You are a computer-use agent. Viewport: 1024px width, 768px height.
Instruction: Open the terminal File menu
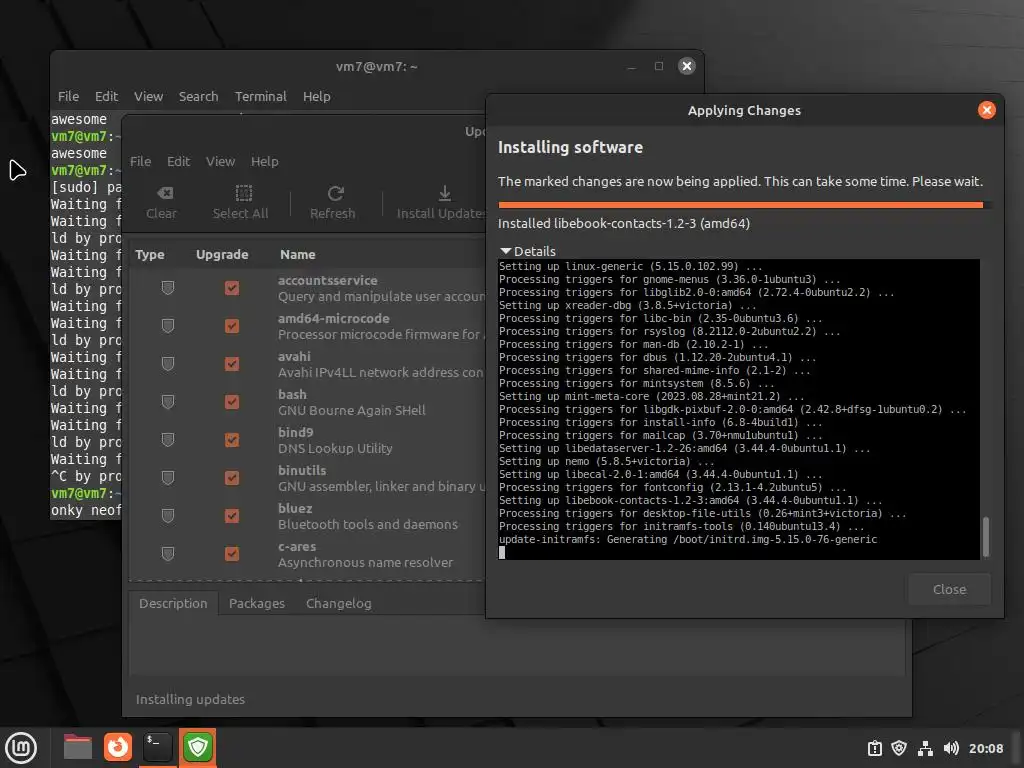[x=69, y=97]
